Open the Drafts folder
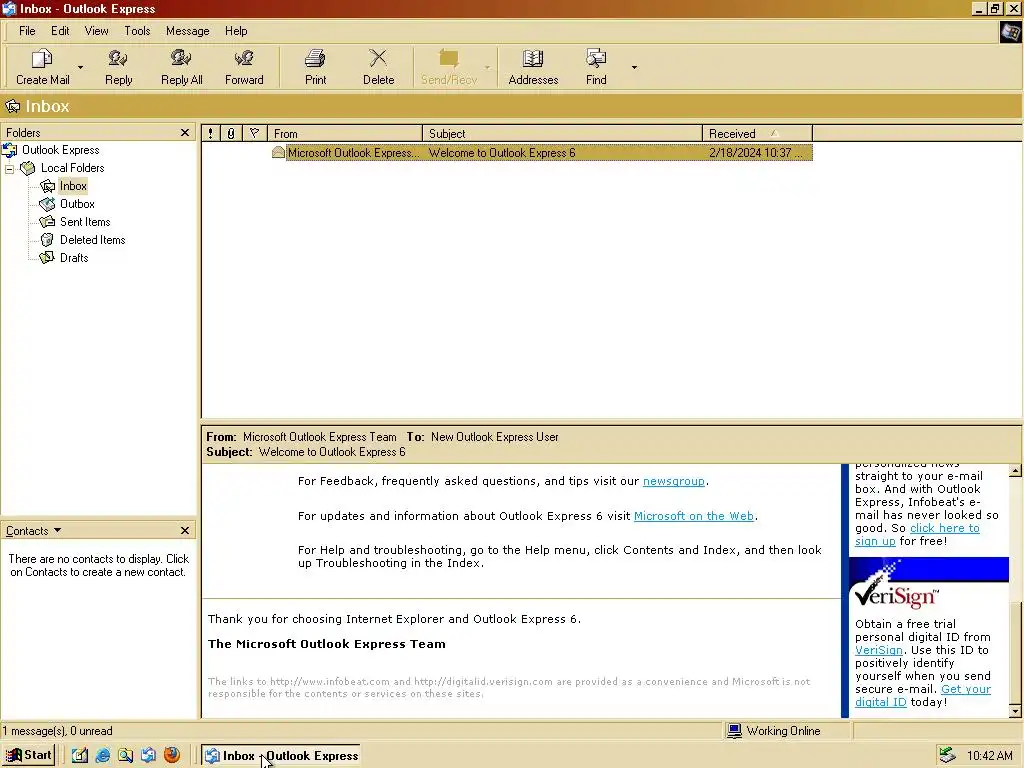Screen dimensions: 1024x768 [74, 258]
